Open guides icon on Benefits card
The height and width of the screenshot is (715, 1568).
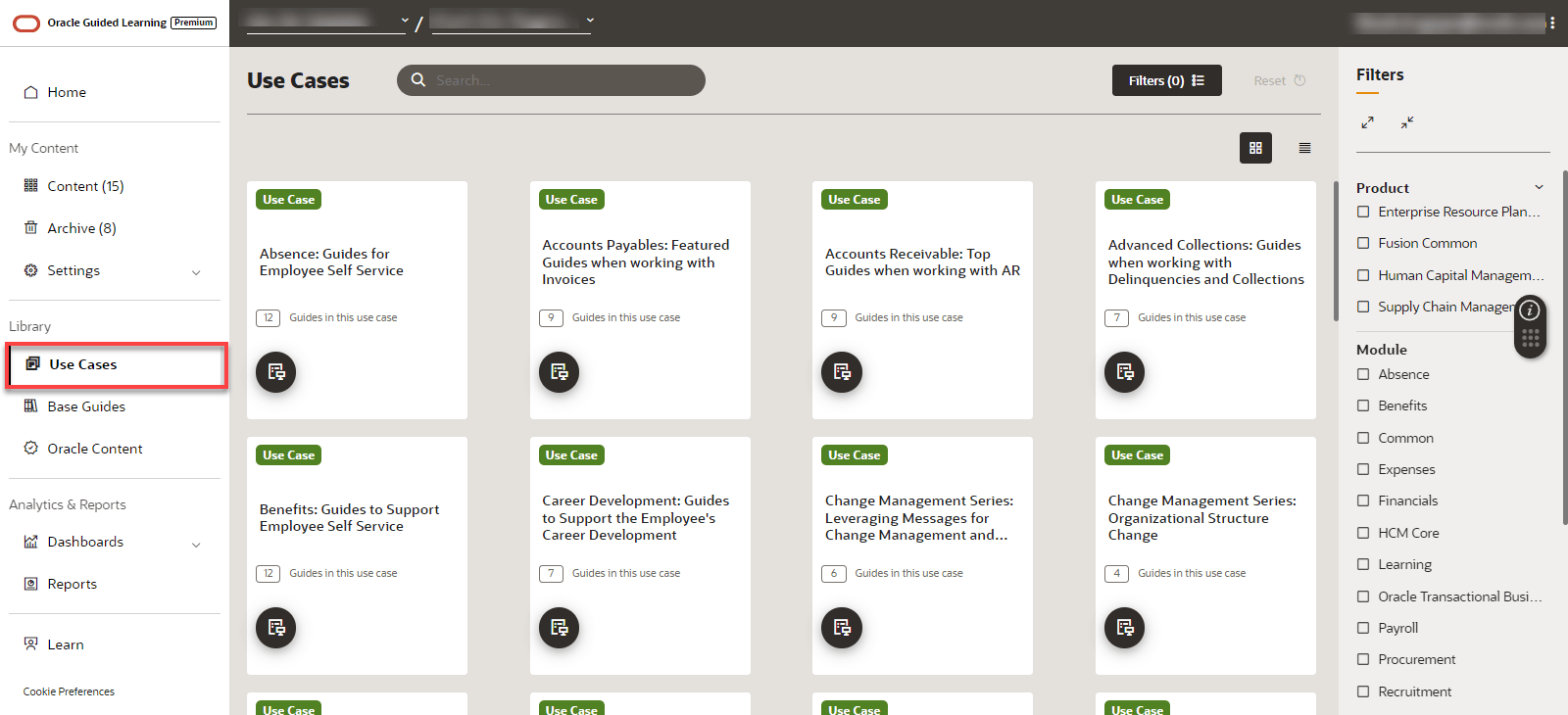(276, 628)
